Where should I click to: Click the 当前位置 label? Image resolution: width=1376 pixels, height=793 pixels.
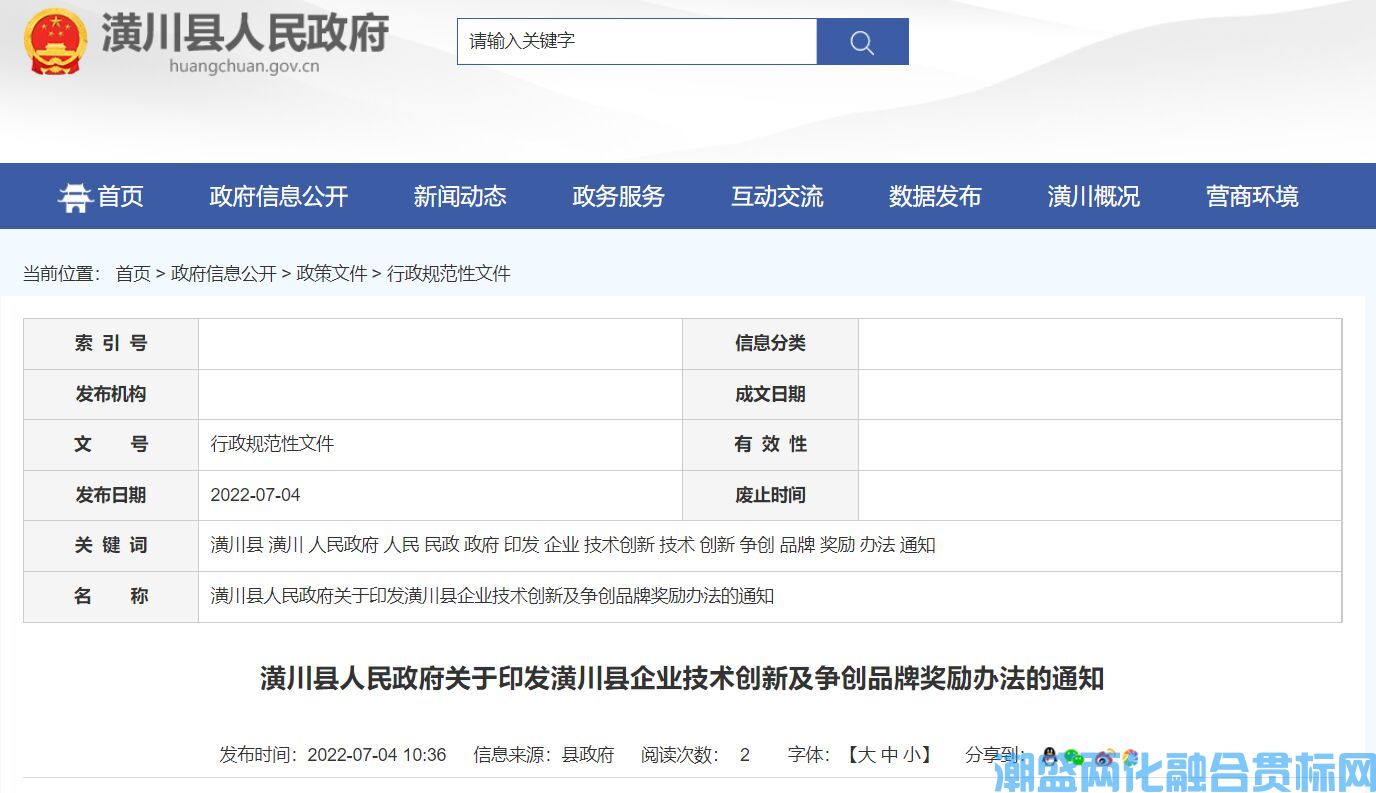tap(62, 273)
